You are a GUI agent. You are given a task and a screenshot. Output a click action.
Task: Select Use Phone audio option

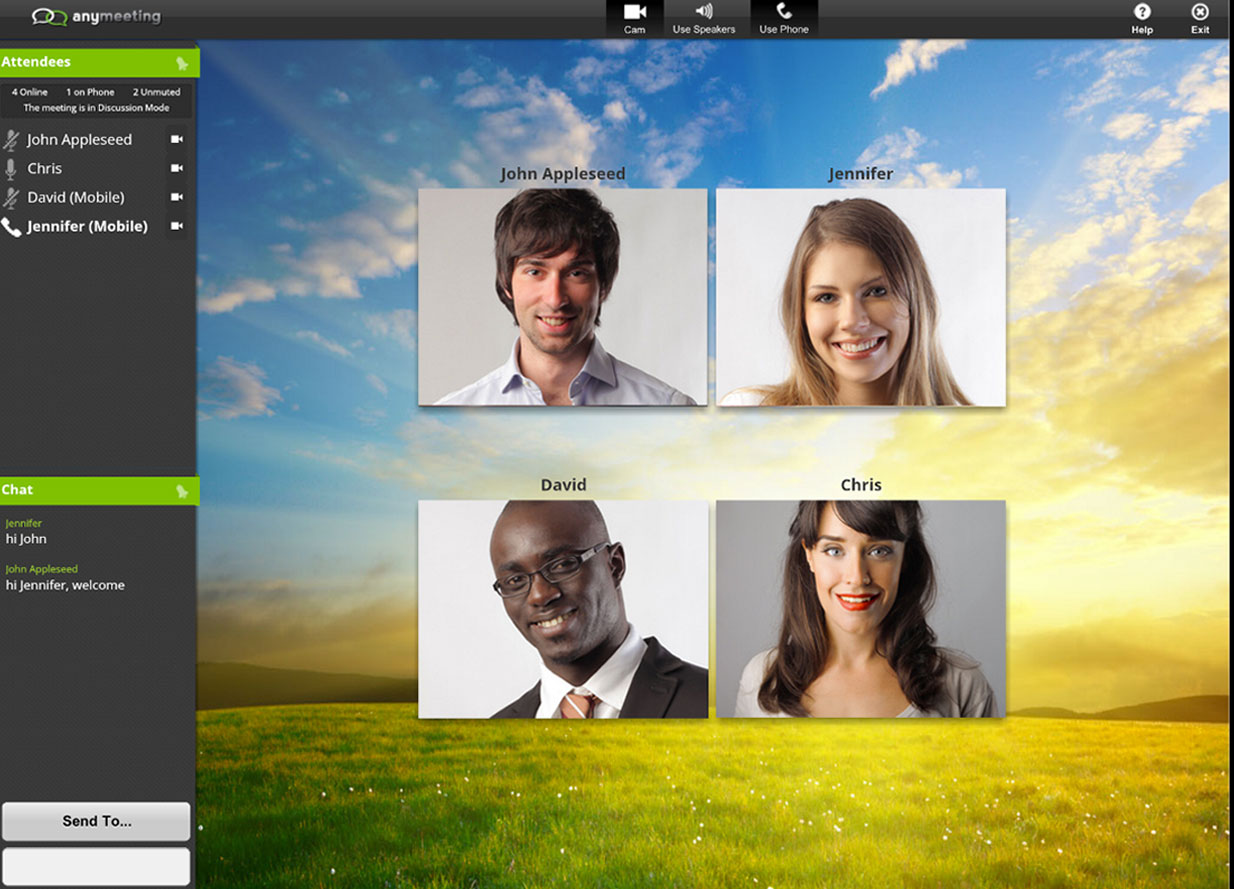pyautogui.click(x=784, y=19)
